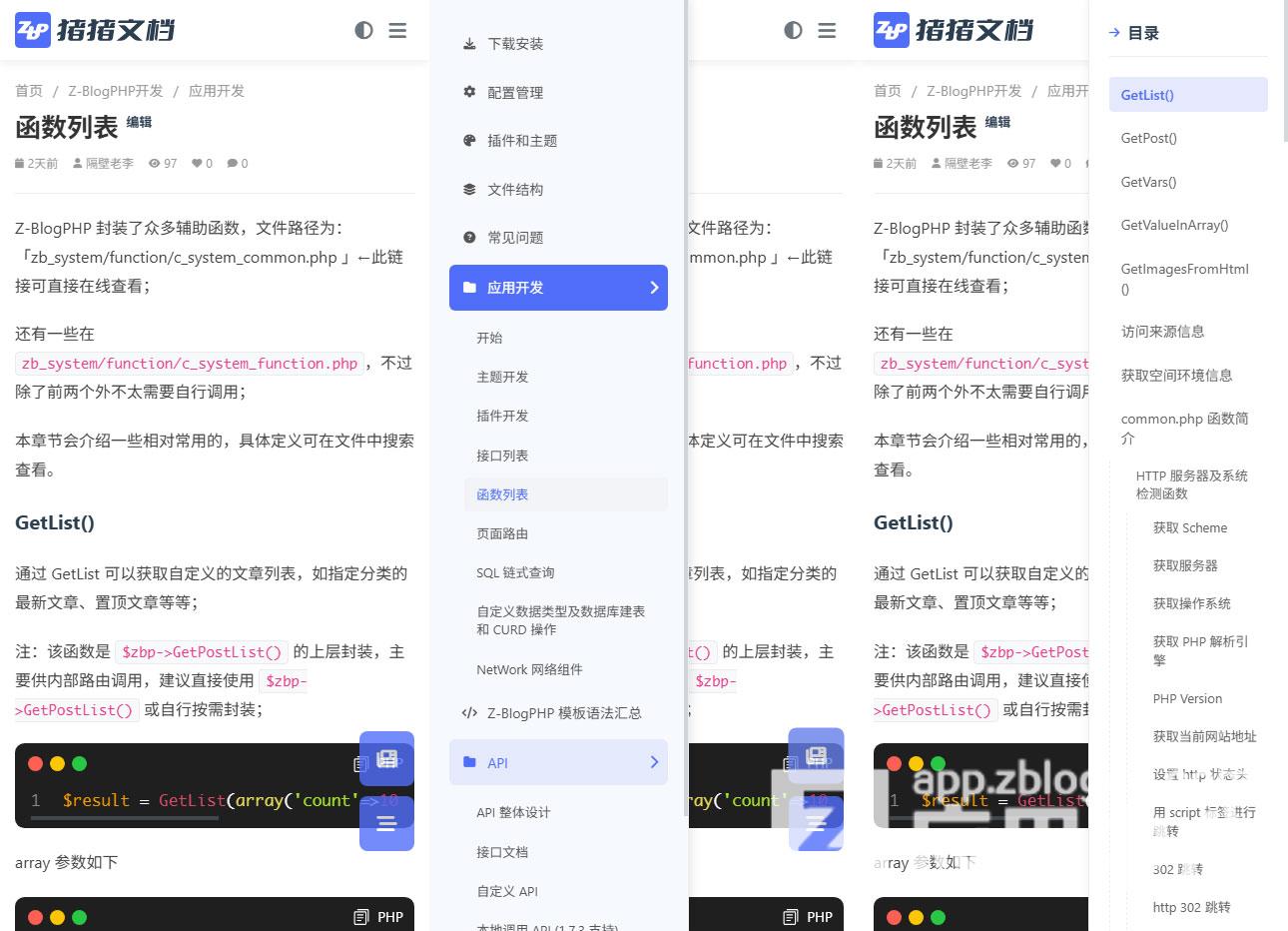Viewport: 1288px width, 931px height.
Task: Toggle dark mode in the right header
Action: (793, 31)
